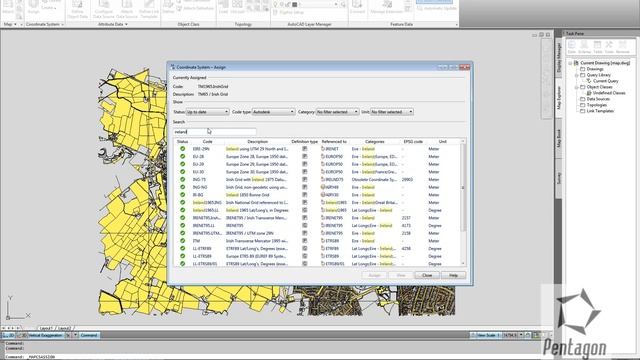640x360 pixels.
Task: Select the IRENET95.UTM row in list
Action: pyautogui.click(x=318, y=233)
